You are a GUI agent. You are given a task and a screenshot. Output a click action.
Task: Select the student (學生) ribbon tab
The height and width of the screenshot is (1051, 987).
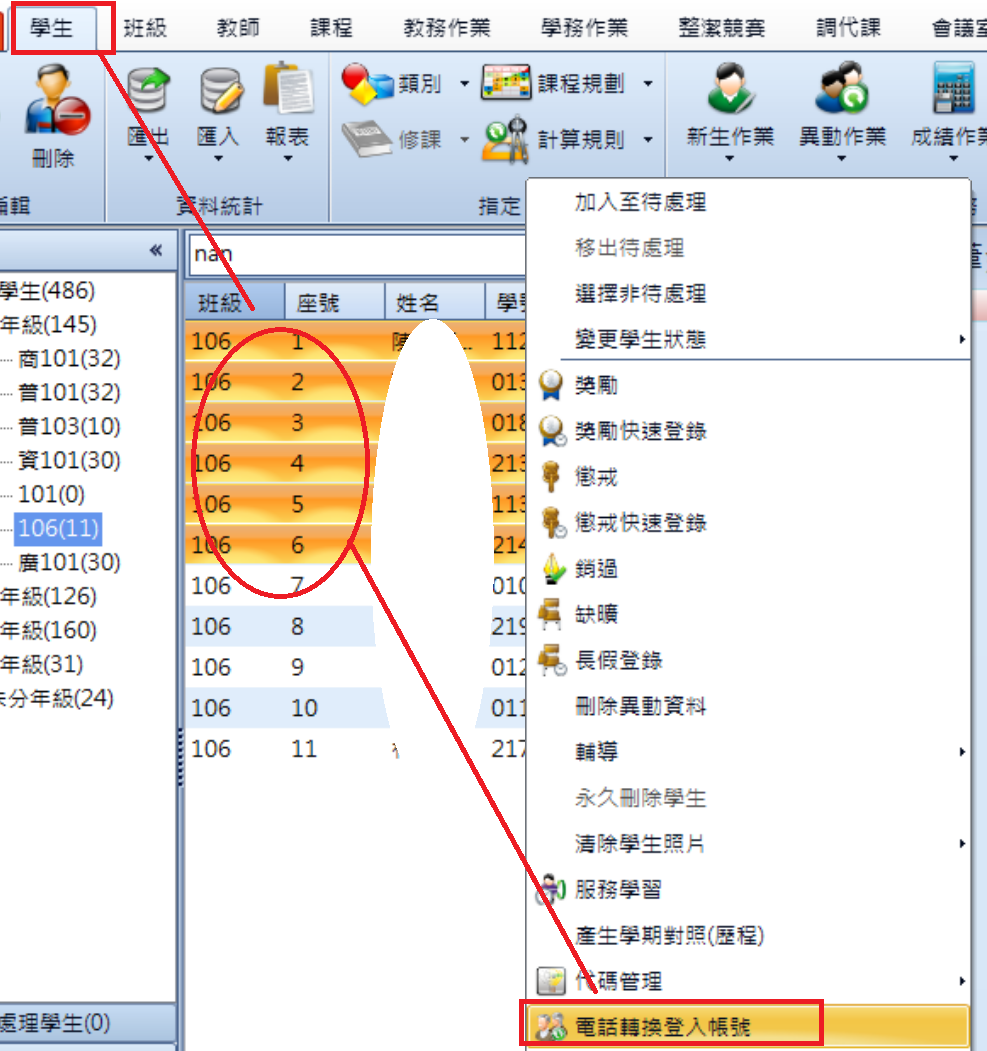pos(52,28)
